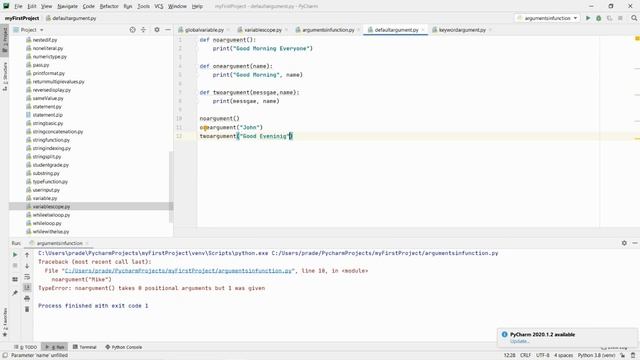The height and width of the screenshot is (360, 640).
Task: Click the yellow inspection indicator in editor corner
Action: [637, 38]
